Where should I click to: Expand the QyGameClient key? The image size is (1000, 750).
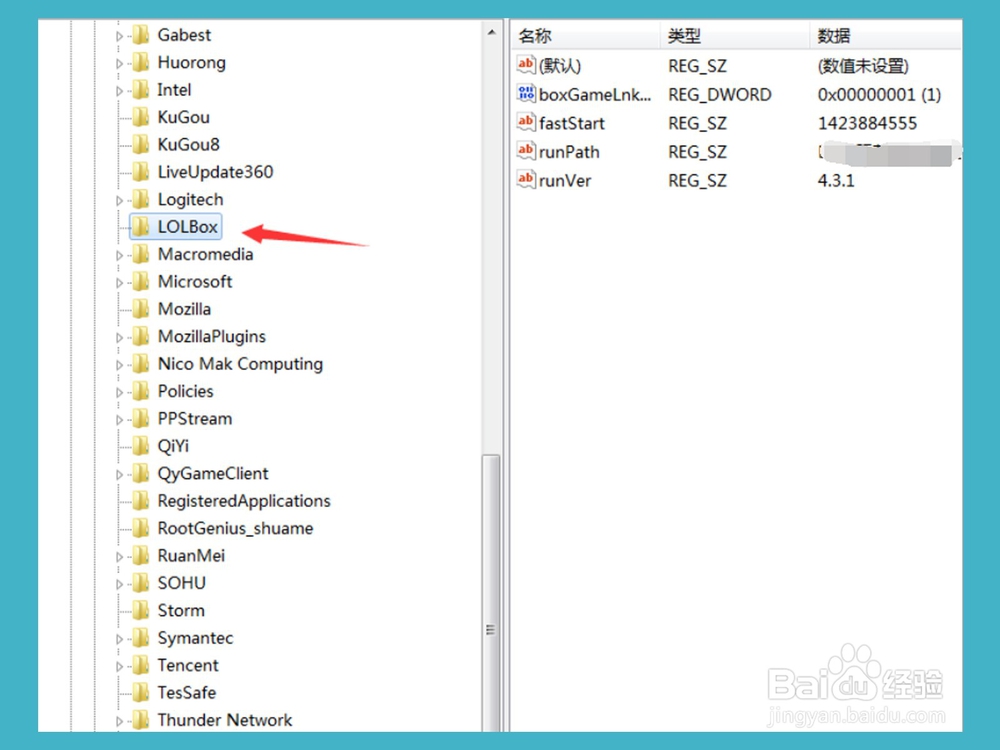pyautogui.click(x=119, y=473)
